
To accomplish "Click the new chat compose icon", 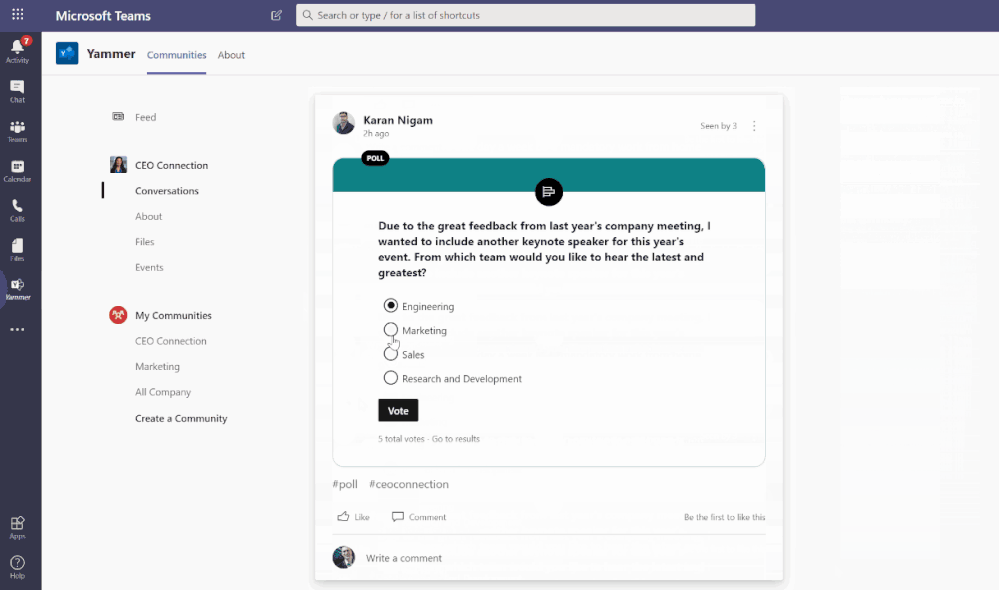I will 276,15.
